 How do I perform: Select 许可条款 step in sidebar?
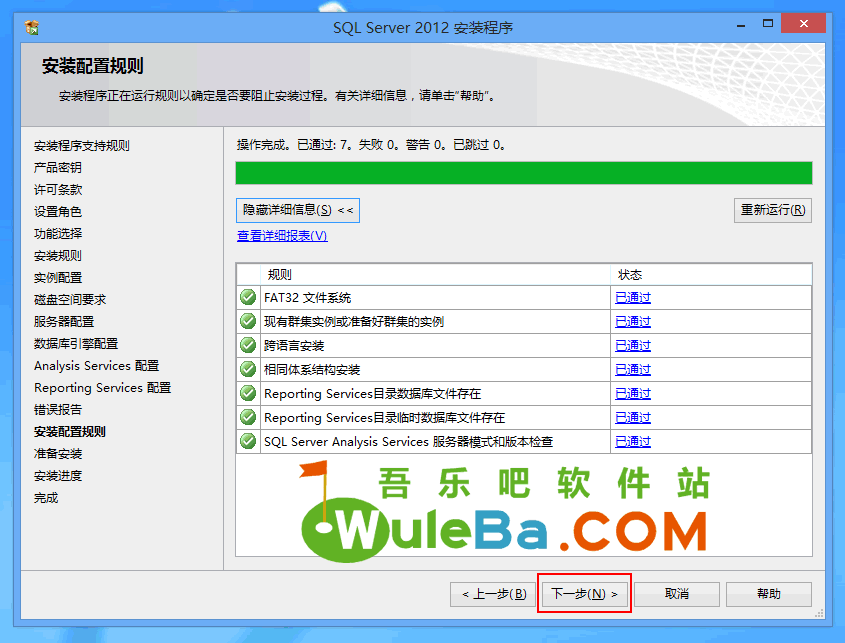pyautogui.click(x=58, y=190)
